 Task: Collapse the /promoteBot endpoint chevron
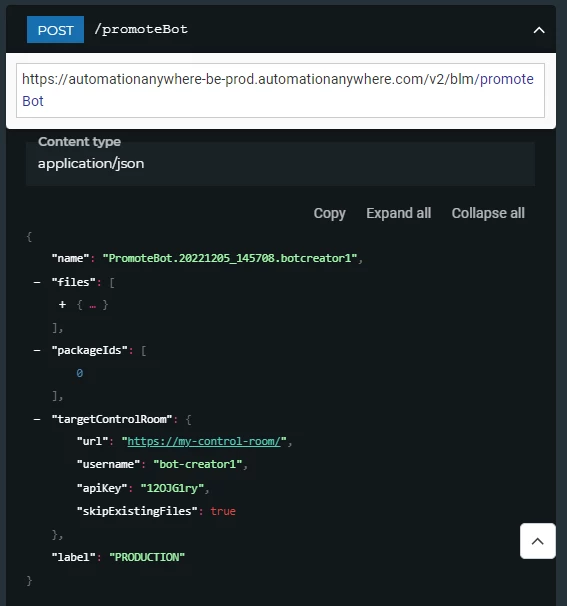click(539, 30)
